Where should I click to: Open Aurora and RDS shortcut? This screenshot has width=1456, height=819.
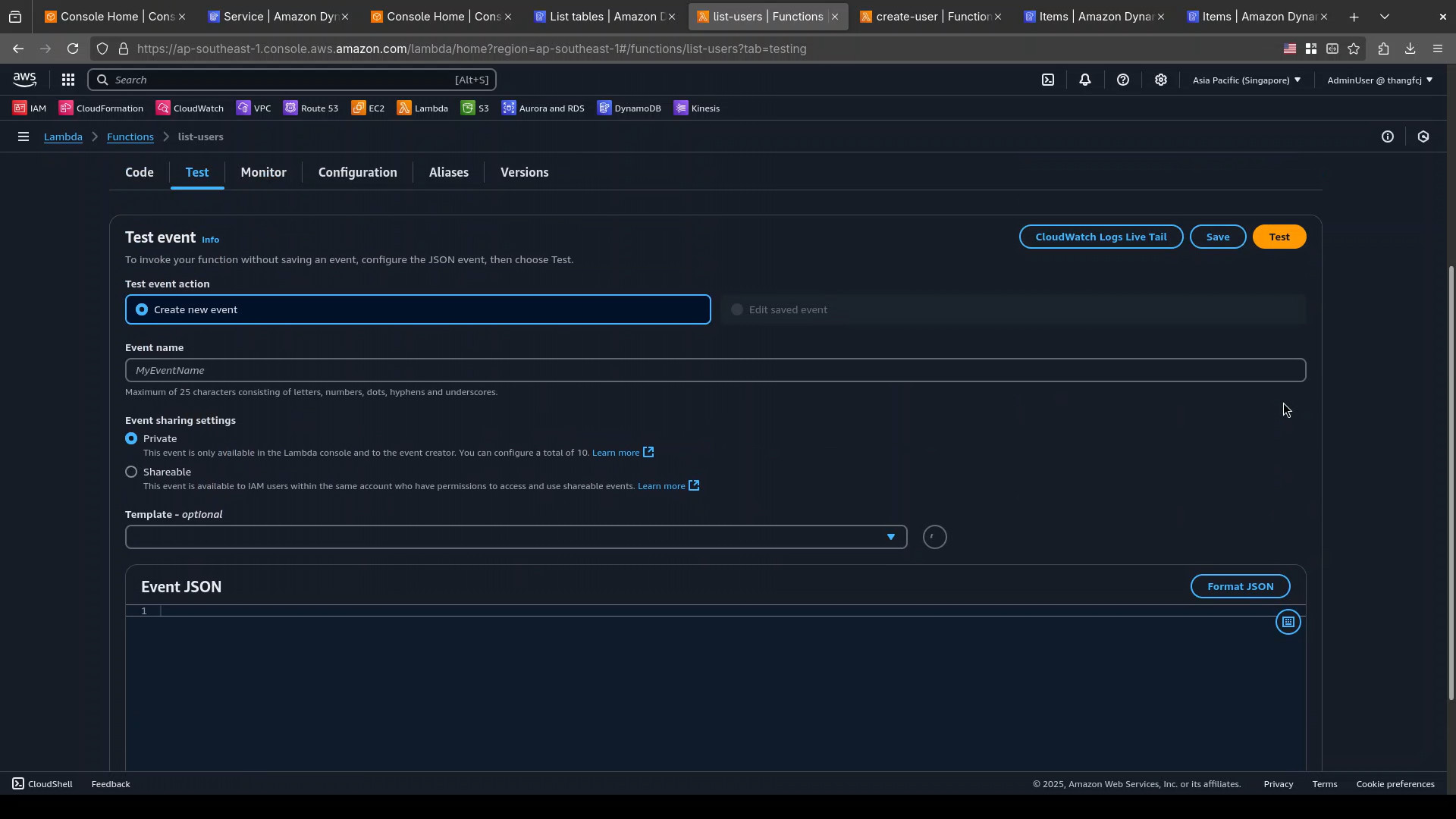543,108
